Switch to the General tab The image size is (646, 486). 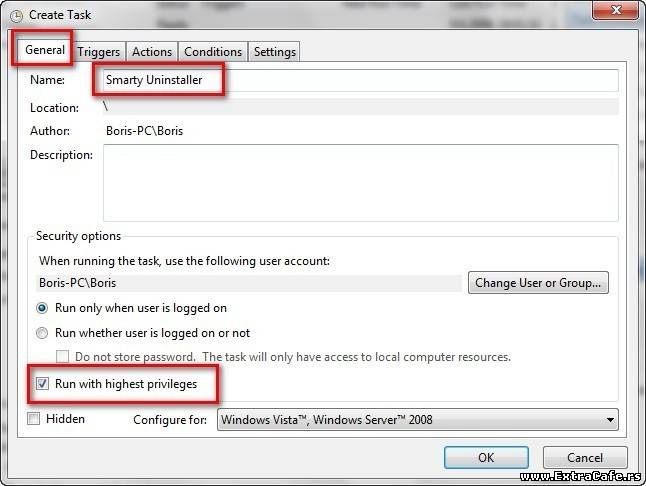(x=44, y=50)
